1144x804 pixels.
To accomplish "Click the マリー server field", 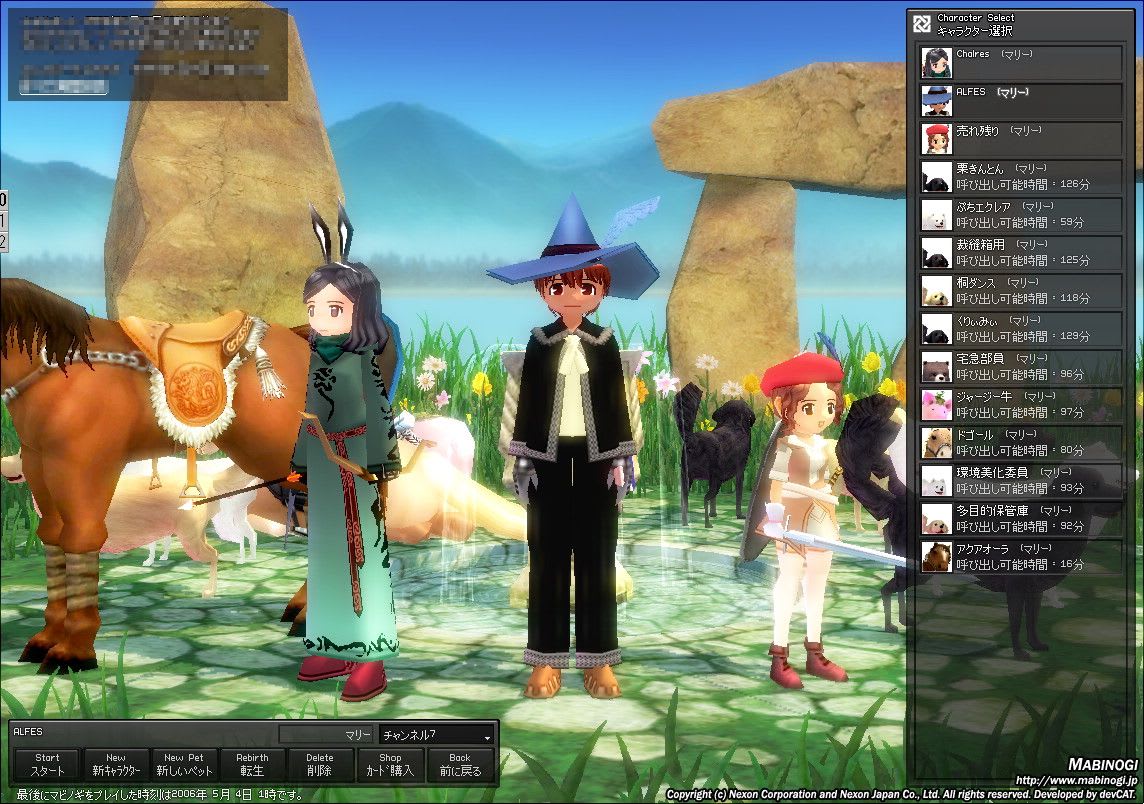I will pos(328,735).
